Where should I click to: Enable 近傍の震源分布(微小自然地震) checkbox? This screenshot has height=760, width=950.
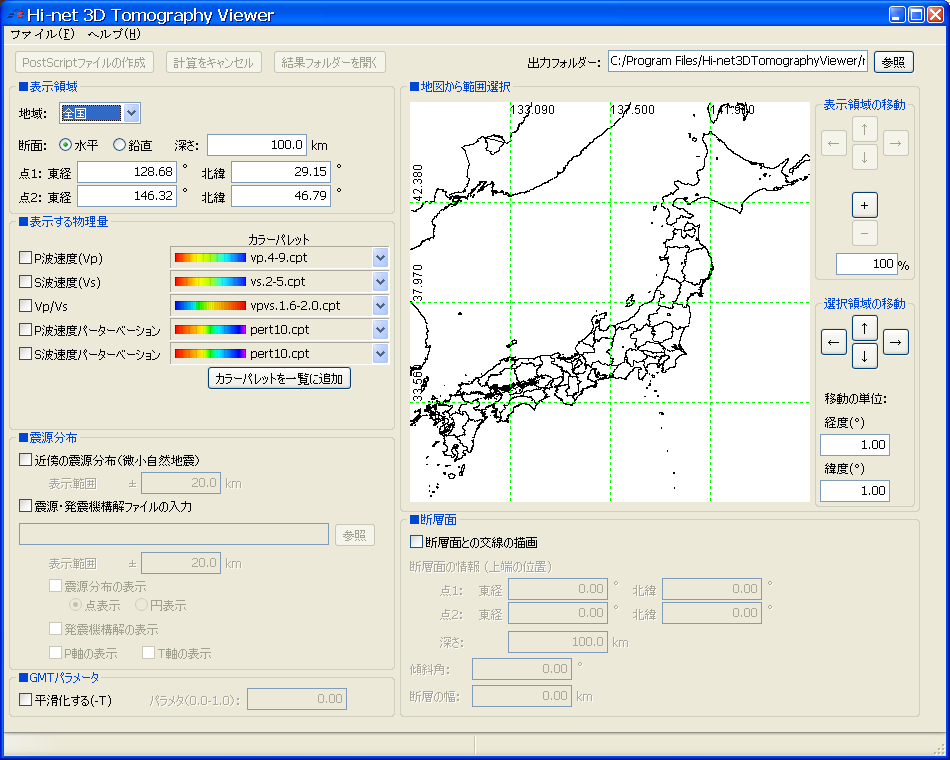coord(25,460)
